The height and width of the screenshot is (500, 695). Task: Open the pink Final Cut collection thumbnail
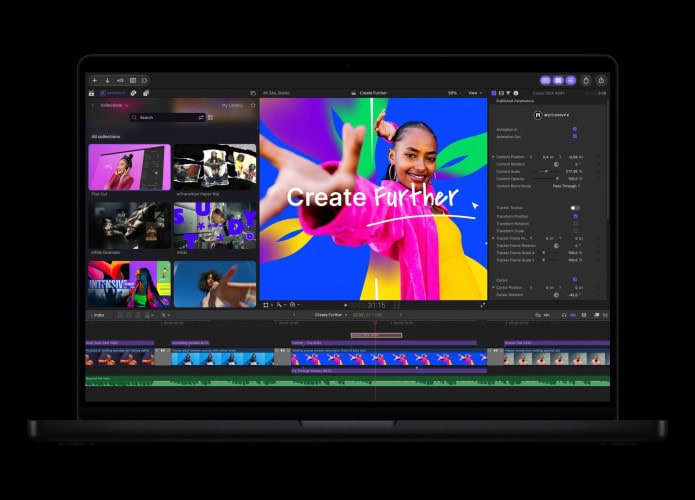click(x=129, y=167)
